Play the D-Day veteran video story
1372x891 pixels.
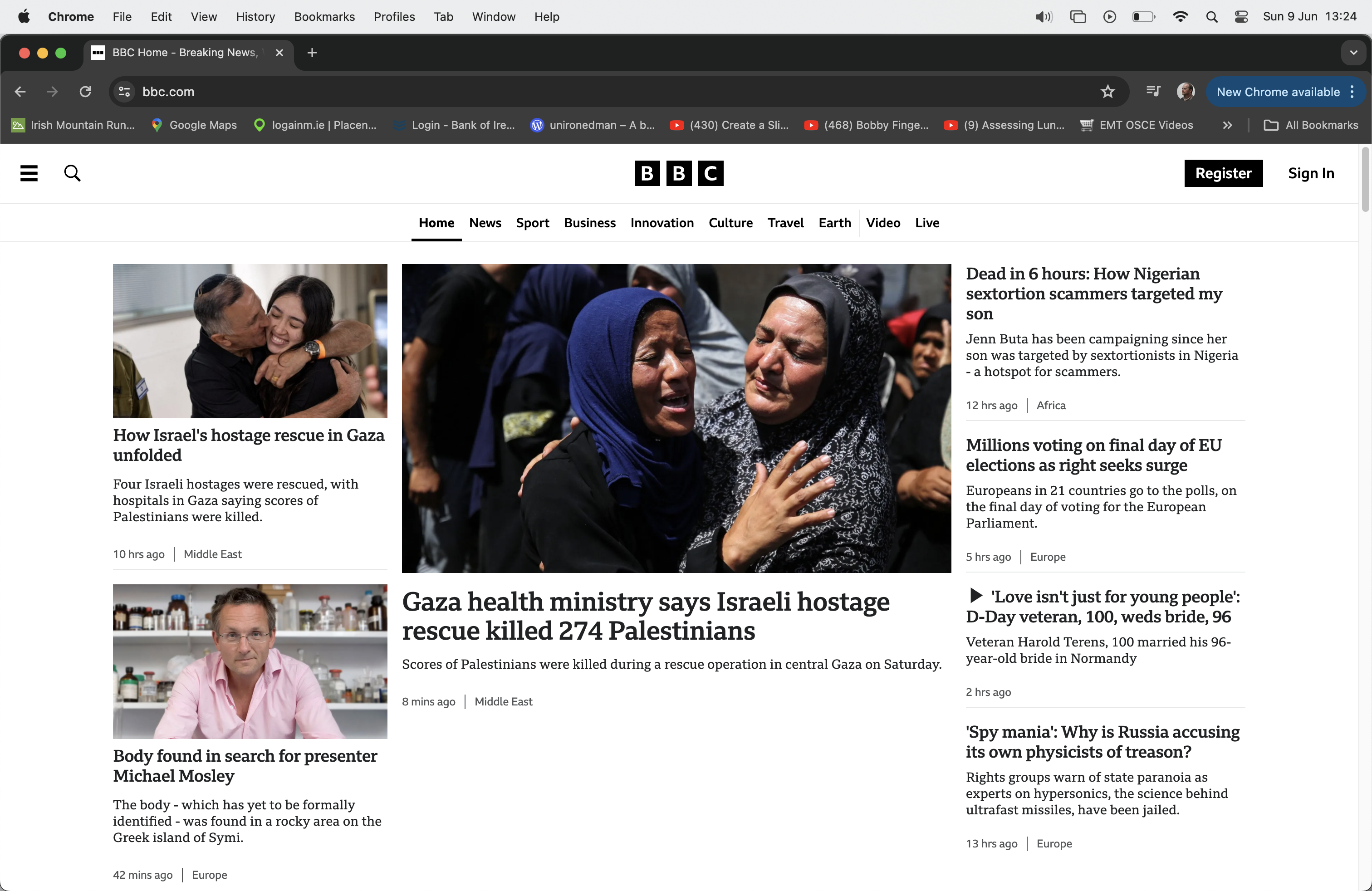976,595
